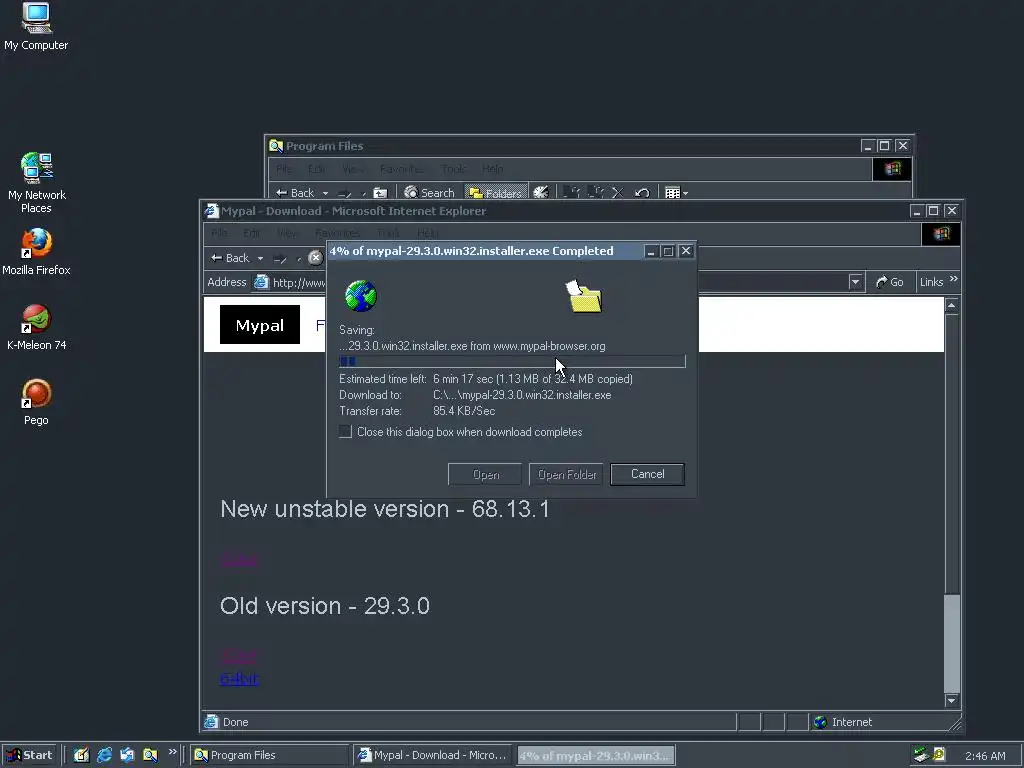This screenshot has height=768, width=1024.
Task: Expand the address bar dropdown arrow
Action: click(x=856, y=282)
